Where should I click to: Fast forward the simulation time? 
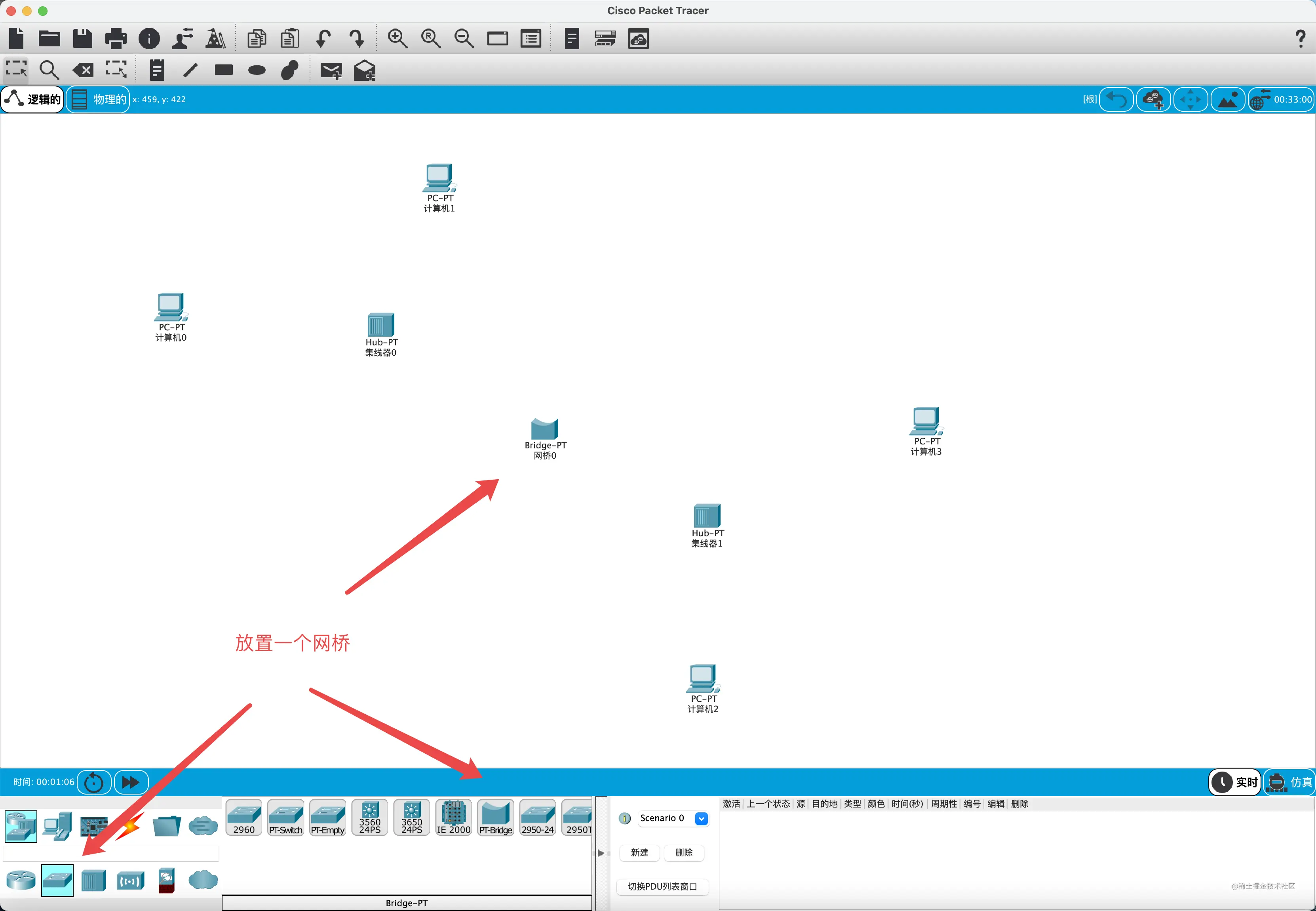click(x=131, y=782)
